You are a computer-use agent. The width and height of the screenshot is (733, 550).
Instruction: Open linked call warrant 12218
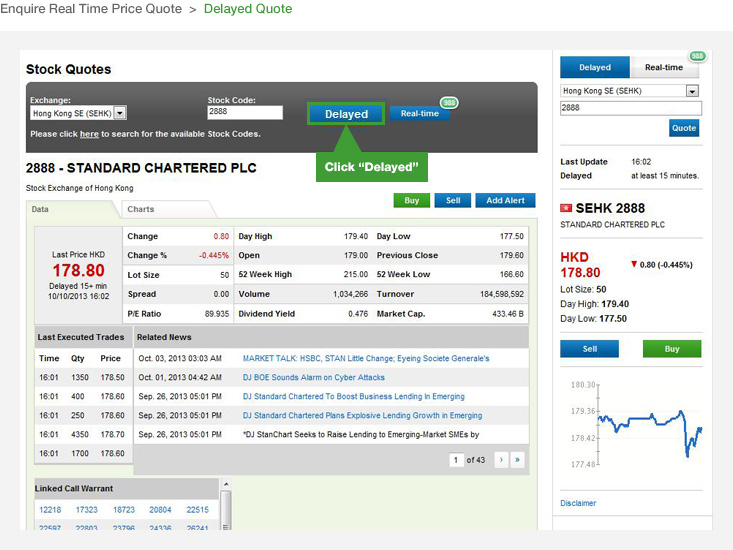click(x=50, y=510)
